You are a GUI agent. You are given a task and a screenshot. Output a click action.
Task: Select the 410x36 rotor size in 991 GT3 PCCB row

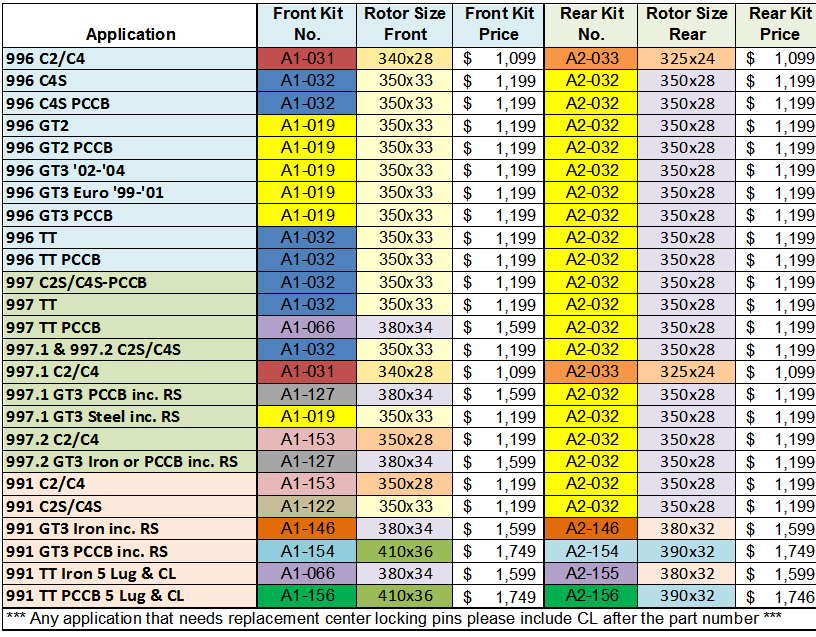(405, 551)
